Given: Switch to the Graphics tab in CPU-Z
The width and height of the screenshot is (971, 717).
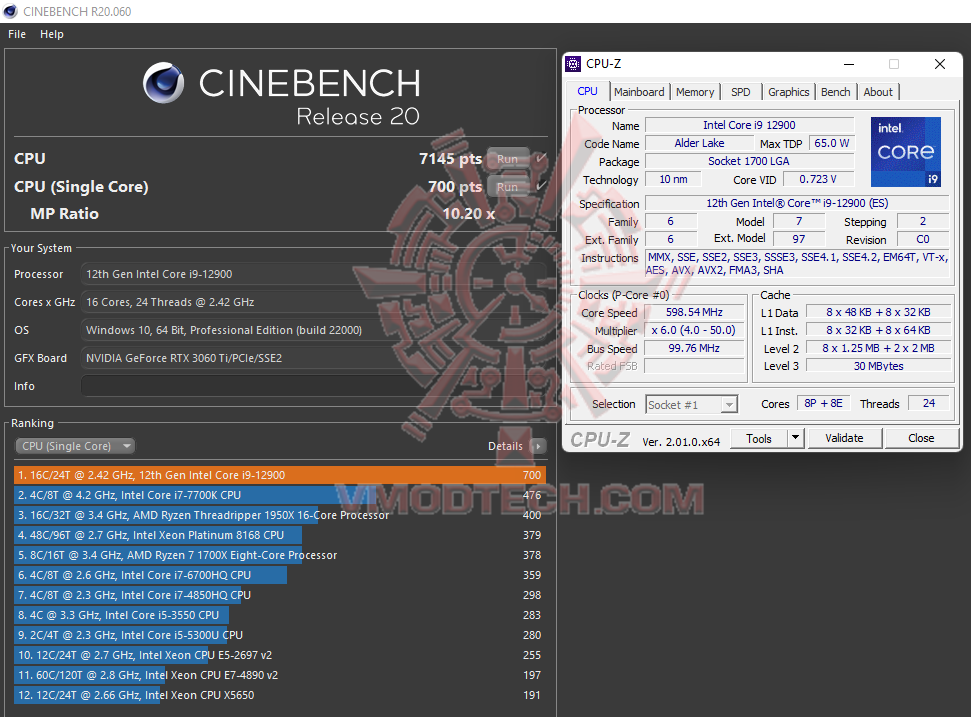Looking at the screenshot, I should point(788,92).
